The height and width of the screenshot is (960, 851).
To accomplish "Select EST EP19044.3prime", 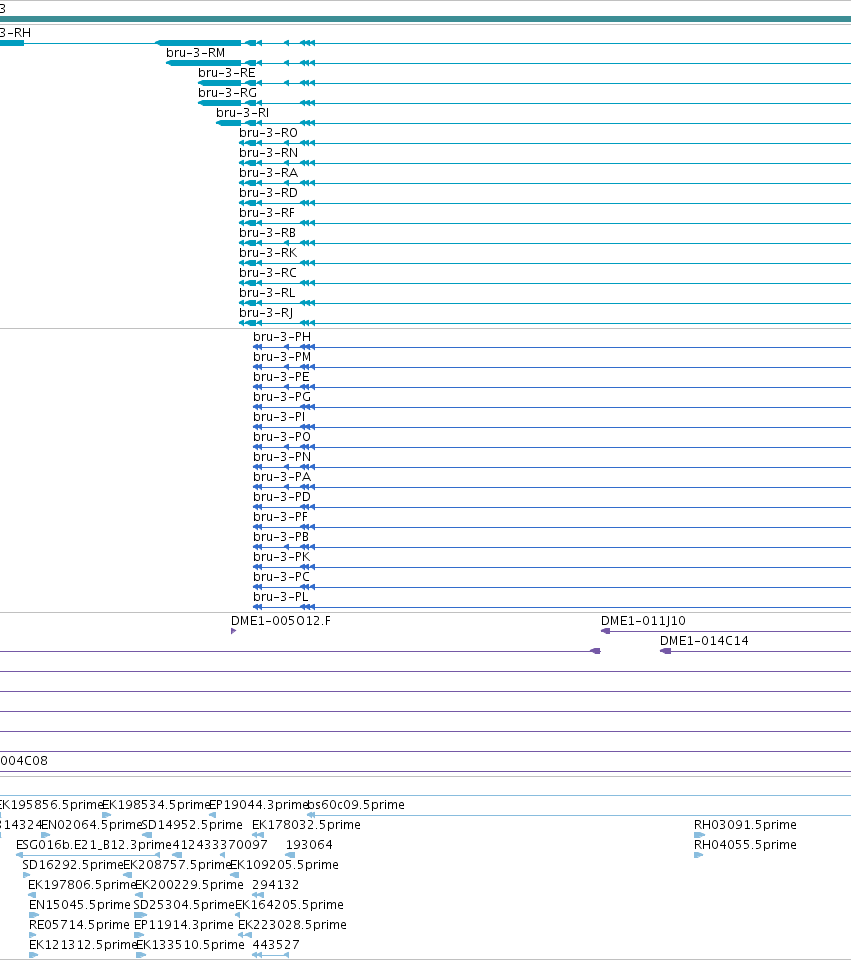I will click(x=258, y=805).
